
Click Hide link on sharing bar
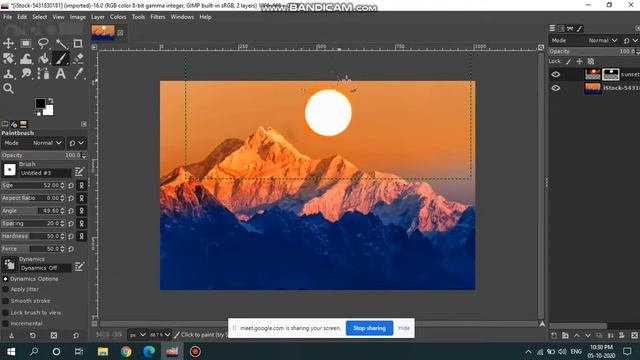click(404, 328)
